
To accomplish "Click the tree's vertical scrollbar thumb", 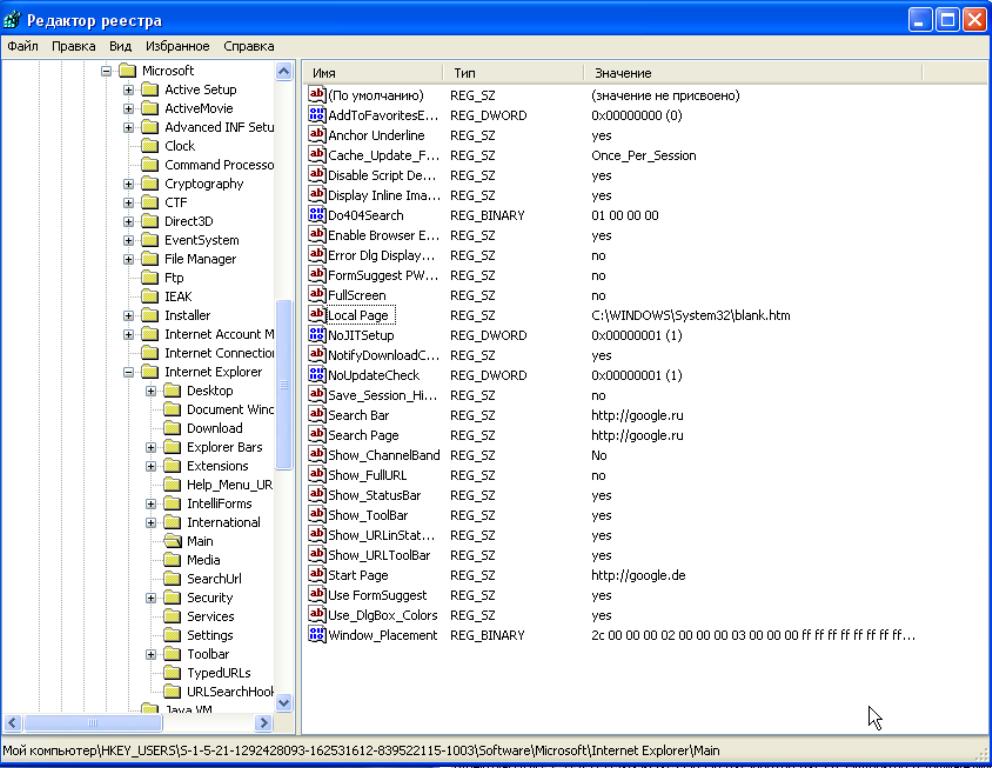I will (x=284, y=385).
